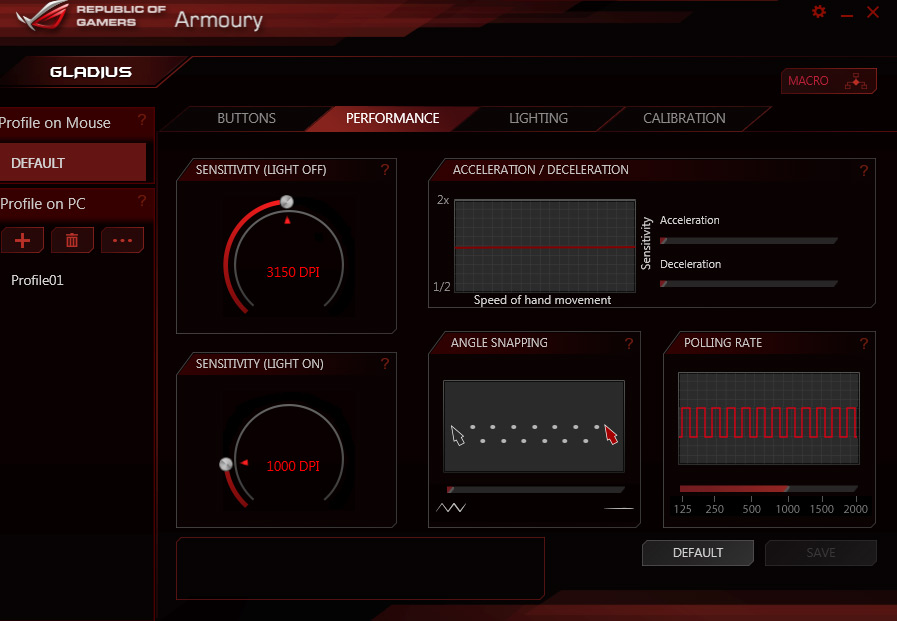Show help for Sensitivity (Light On)
The height and width of the screenshot is (621, 897).
tap(385, 364)
